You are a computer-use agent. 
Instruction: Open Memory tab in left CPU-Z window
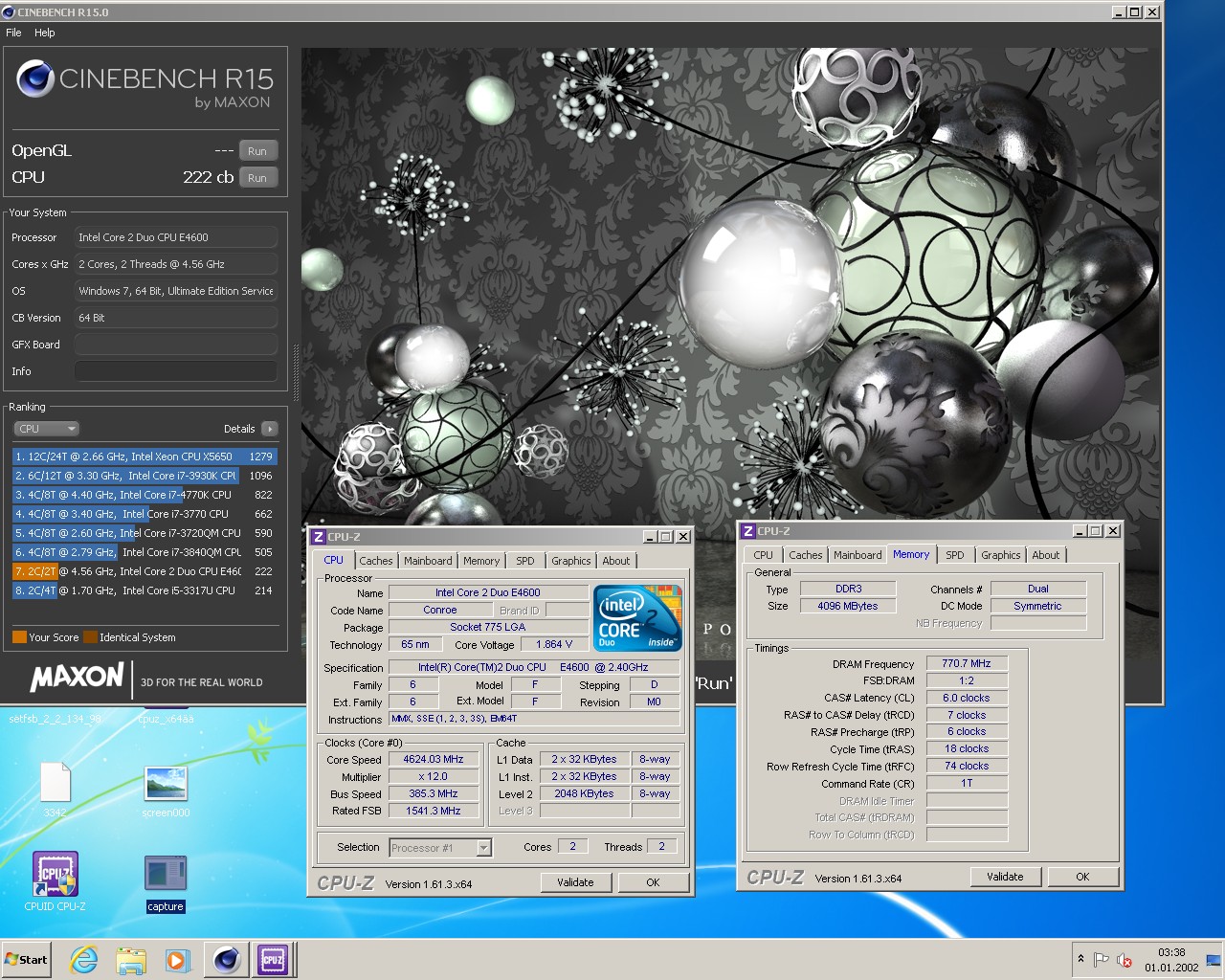coord(481,561)
